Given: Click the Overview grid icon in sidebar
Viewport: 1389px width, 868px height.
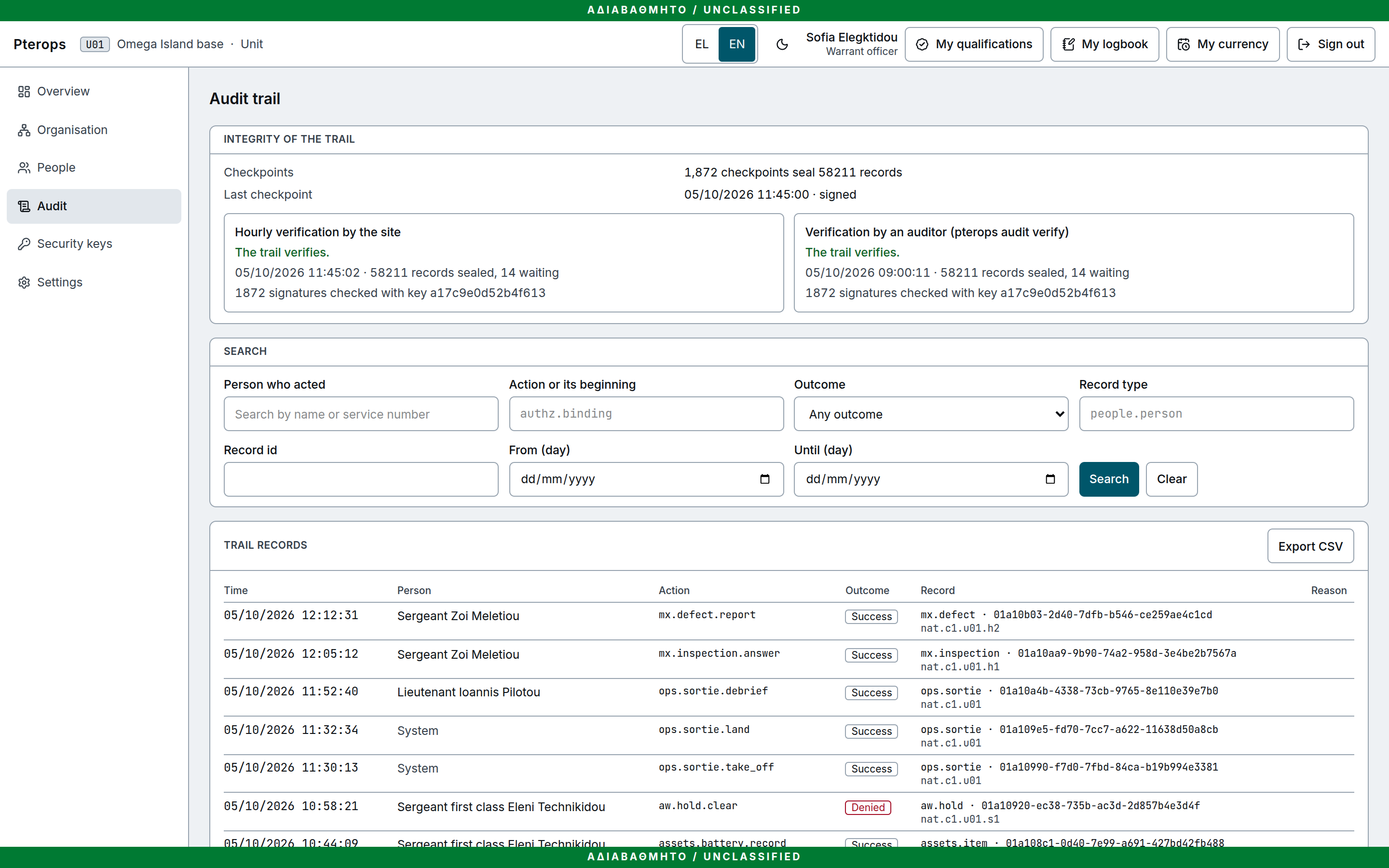Looking at the screenshot, I should point(24,91).
